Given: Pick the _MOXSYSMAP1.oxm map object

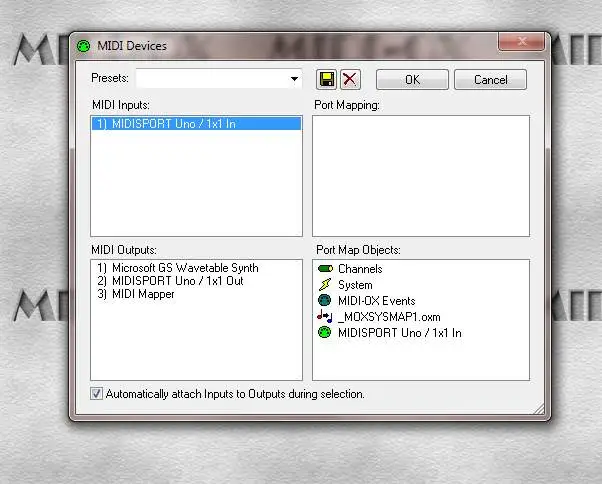Looking at the screenshot, I should pyautogui.click(x=379, y=317).
